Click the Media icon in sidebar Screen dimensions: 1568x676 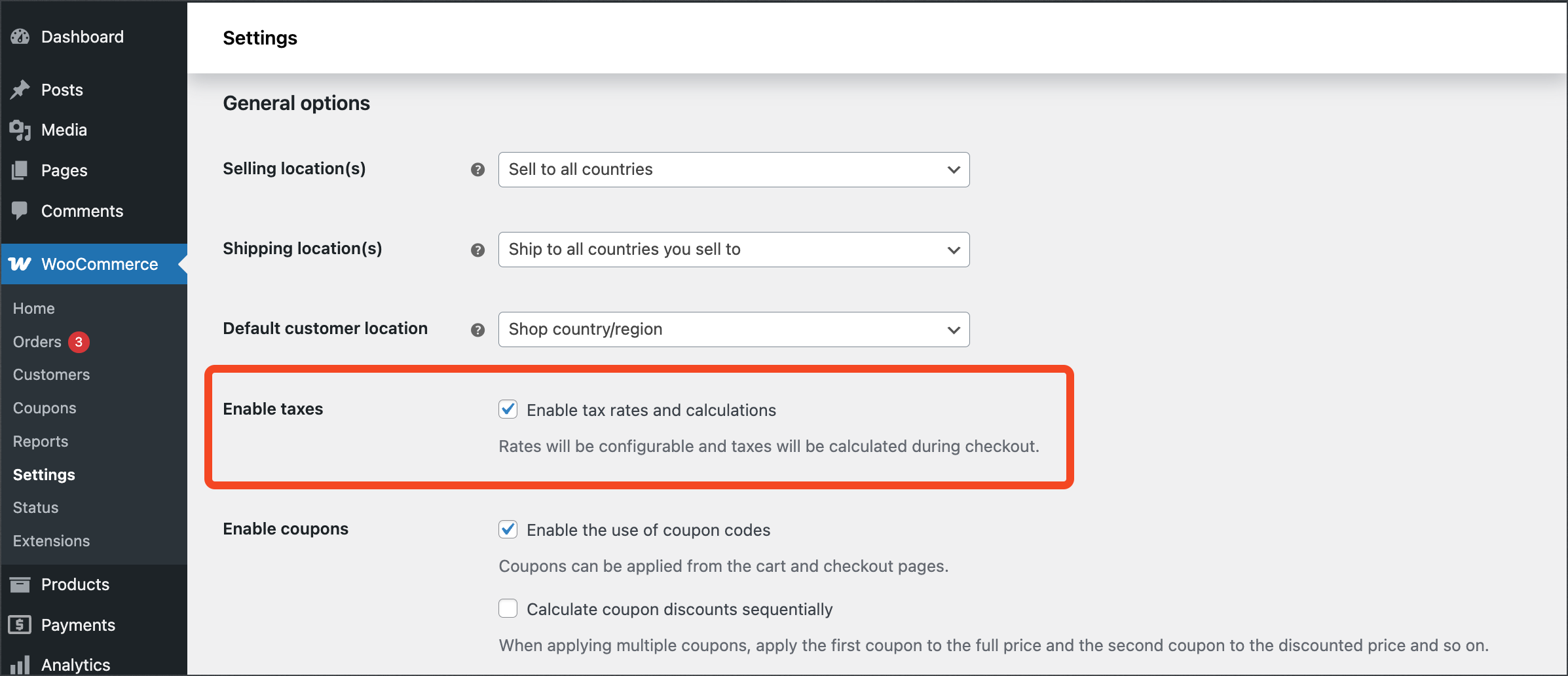(x=20, y=130)
